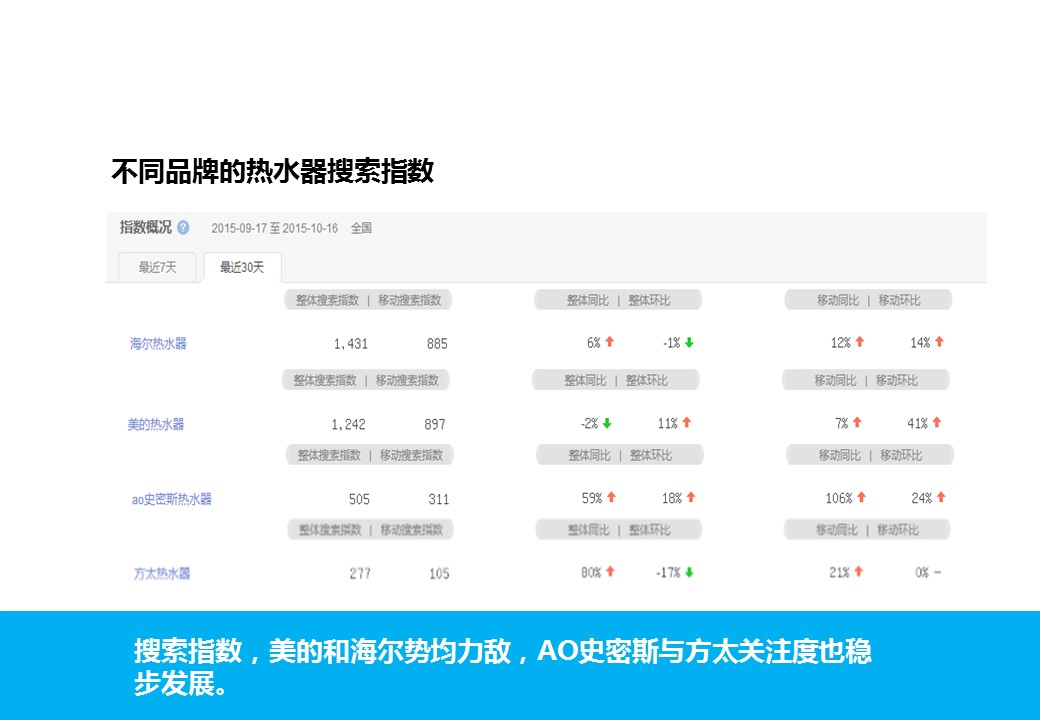This screenshot has width=1040, height=720.
Task: Click the red up arrow beside 18%
Action: pyautogui.click(x=690, y=497)
